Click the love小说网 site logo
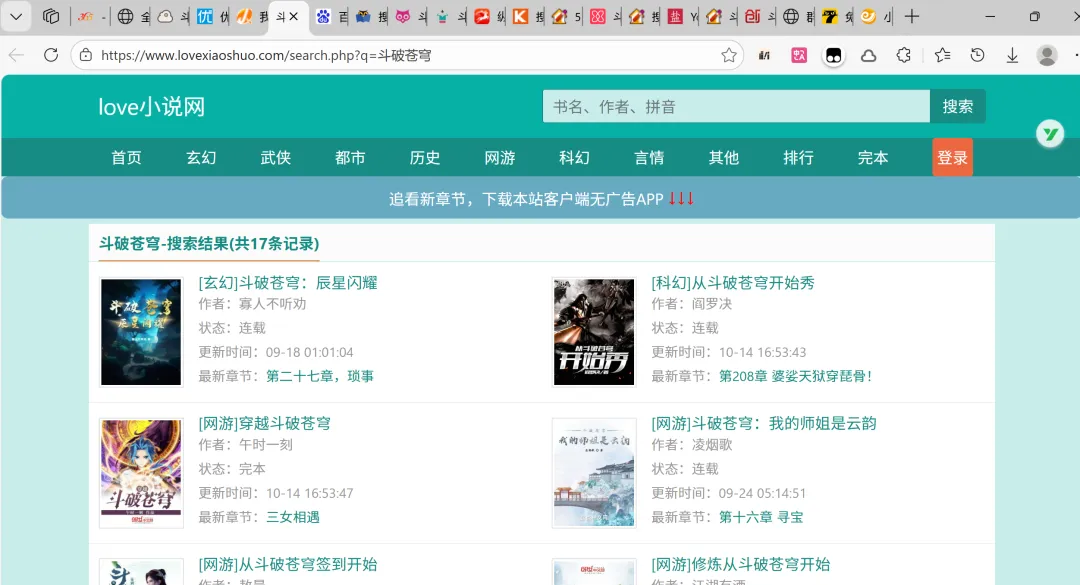Image resolution: width=1080 pixels, height=585 pixels. 152,107
